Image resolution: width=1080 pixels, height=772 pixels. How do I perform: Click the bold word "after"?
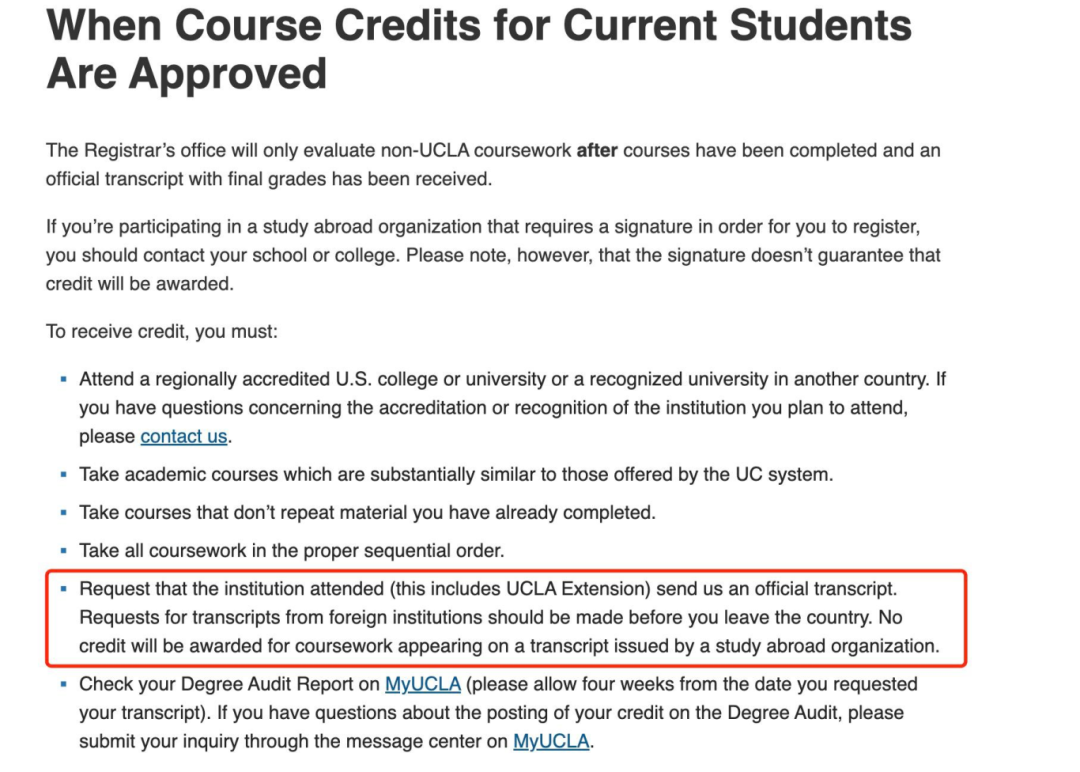[x=597, y=151]
